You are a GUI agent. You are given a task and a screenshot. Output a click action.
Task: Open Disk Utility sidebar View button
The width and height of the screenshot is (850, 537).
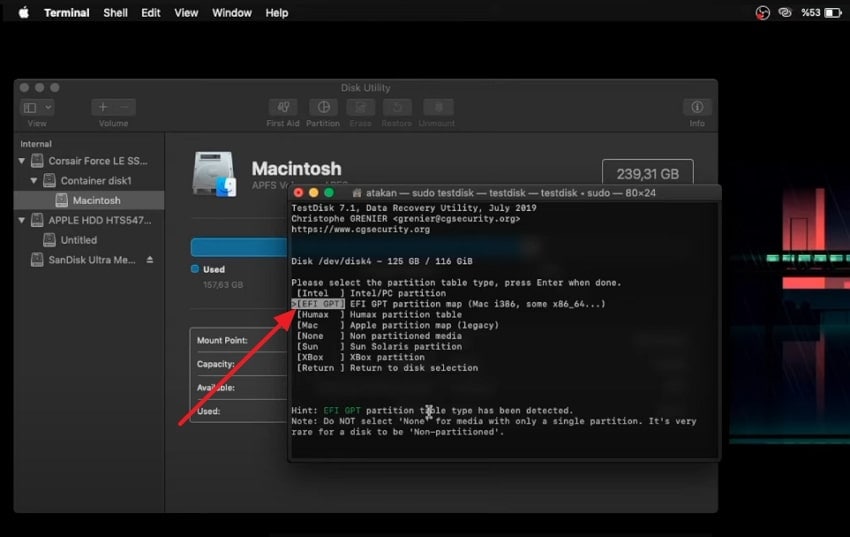pos(30,107)
